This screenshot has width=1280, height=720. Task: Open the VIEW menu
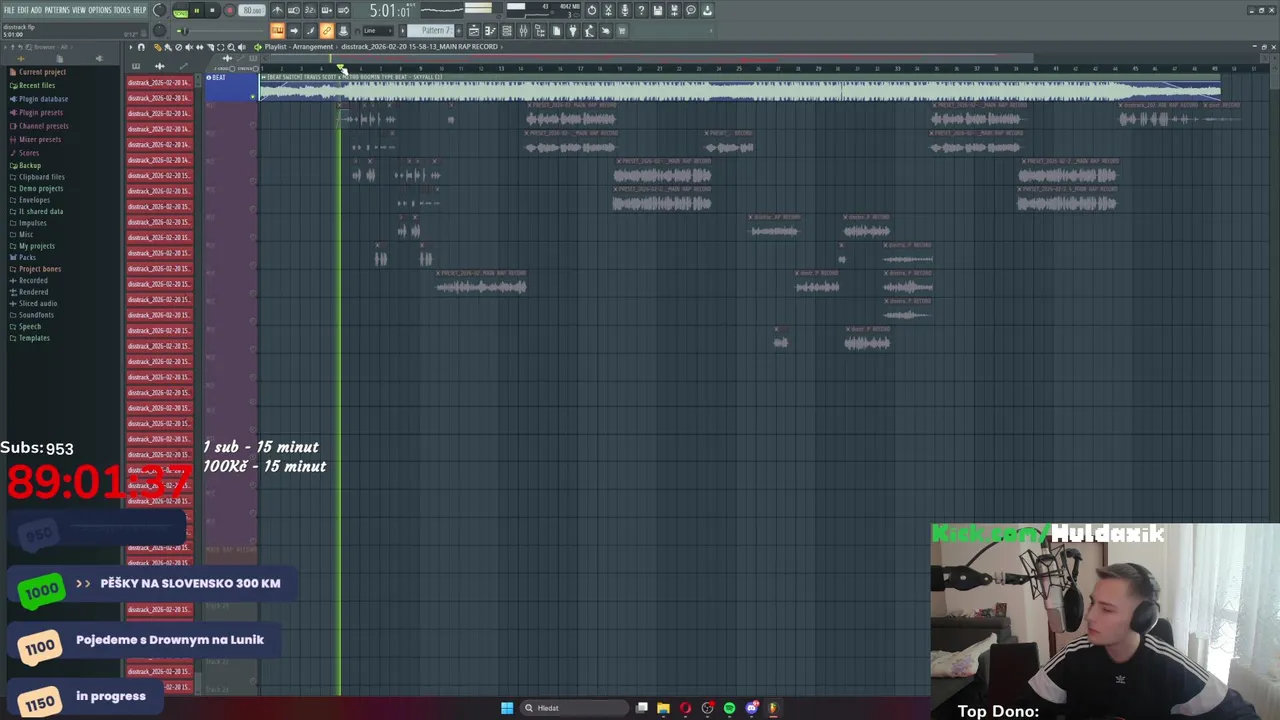pos(79,10)
